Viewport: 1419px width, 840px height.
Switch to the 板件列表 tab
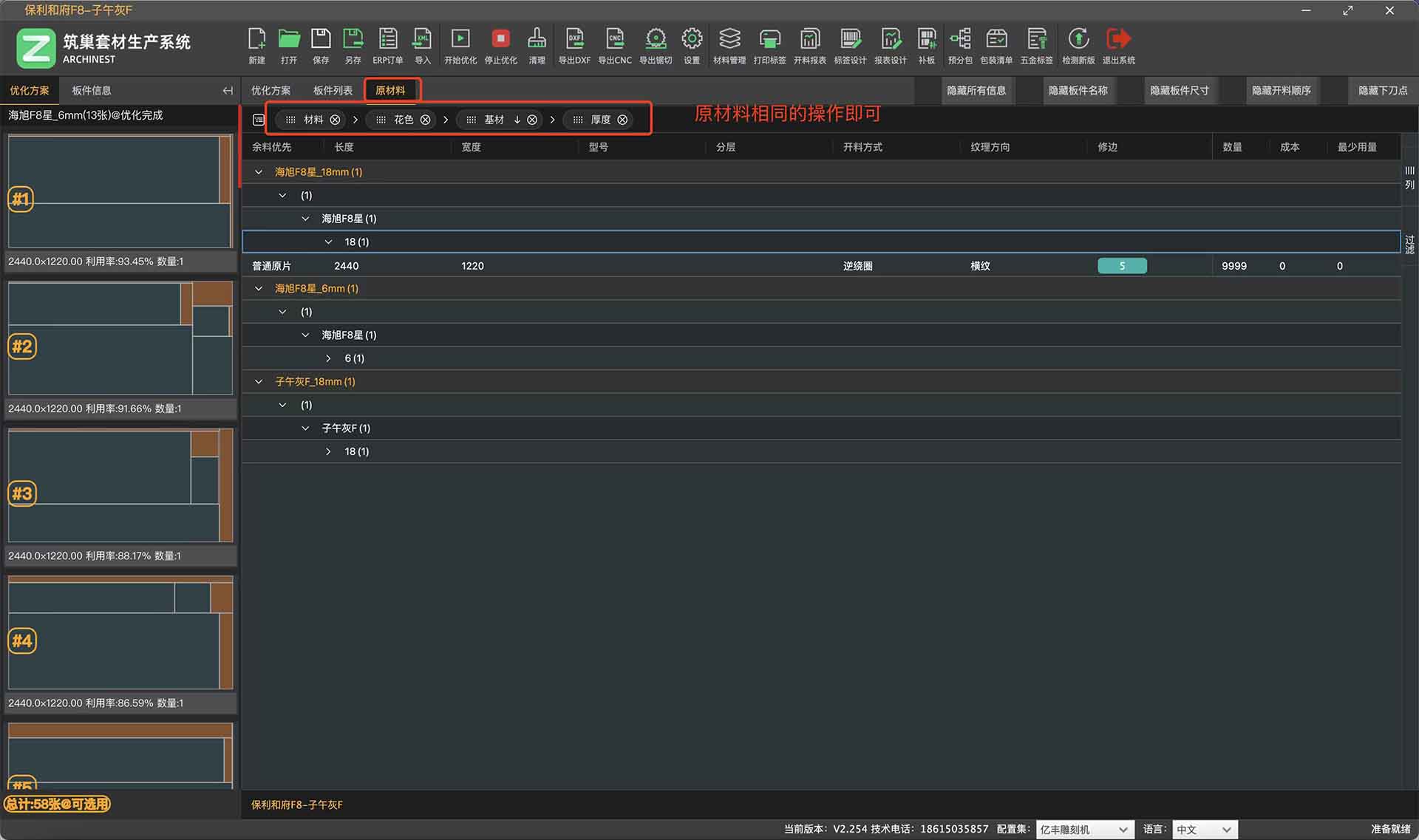tap(333, 90)
